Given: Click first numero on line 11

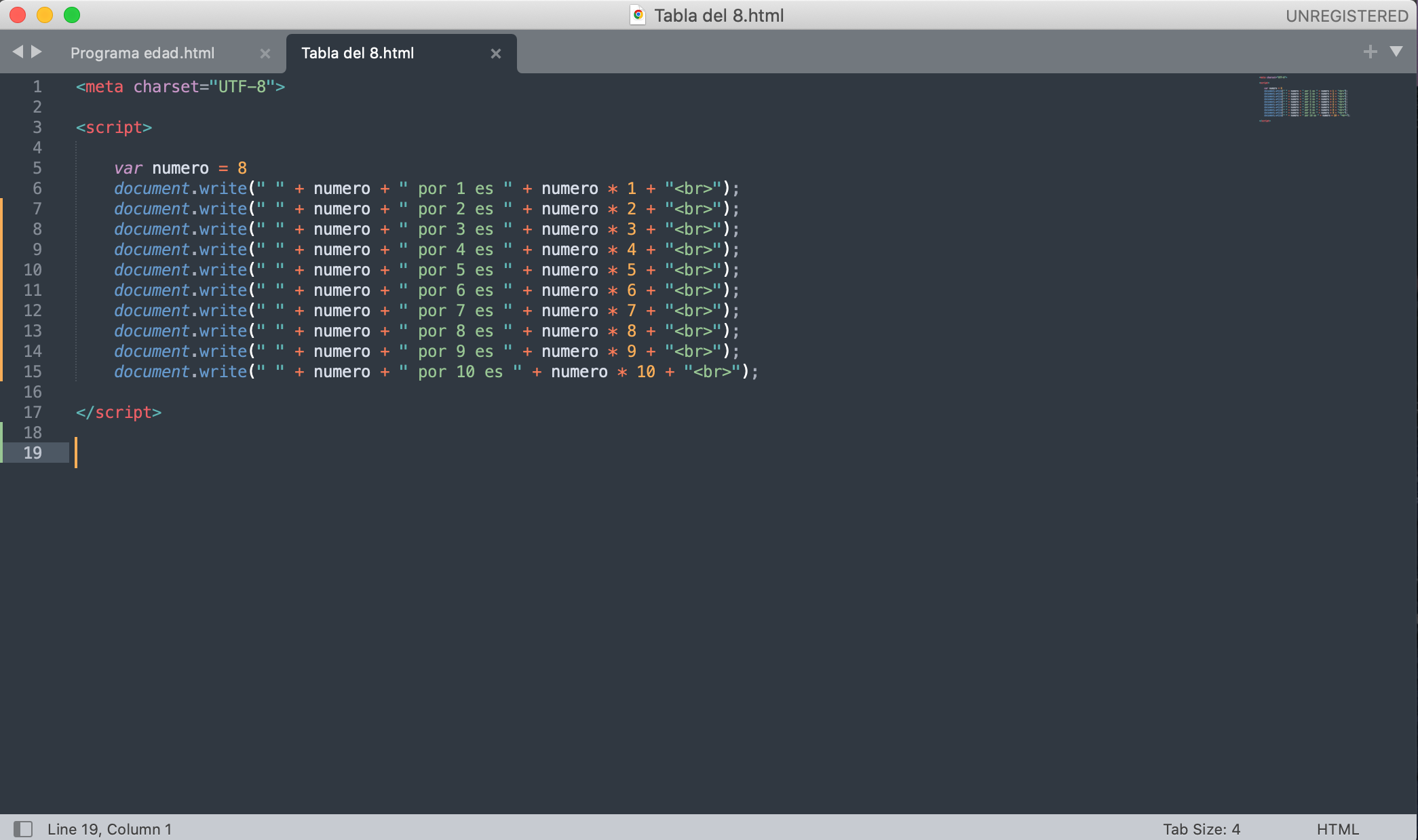Looking at the screenshot, I should coord(342,290).
